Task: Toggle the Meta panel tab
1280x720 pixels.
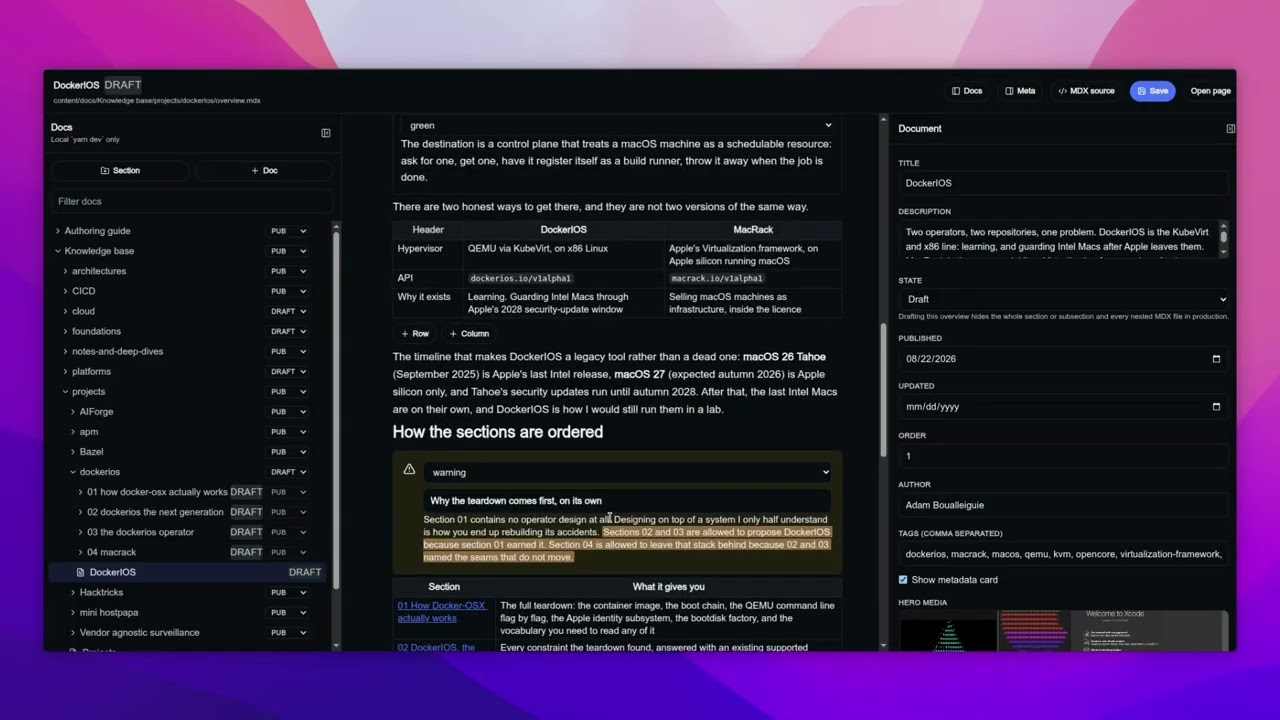Action: click(1020, 91)
